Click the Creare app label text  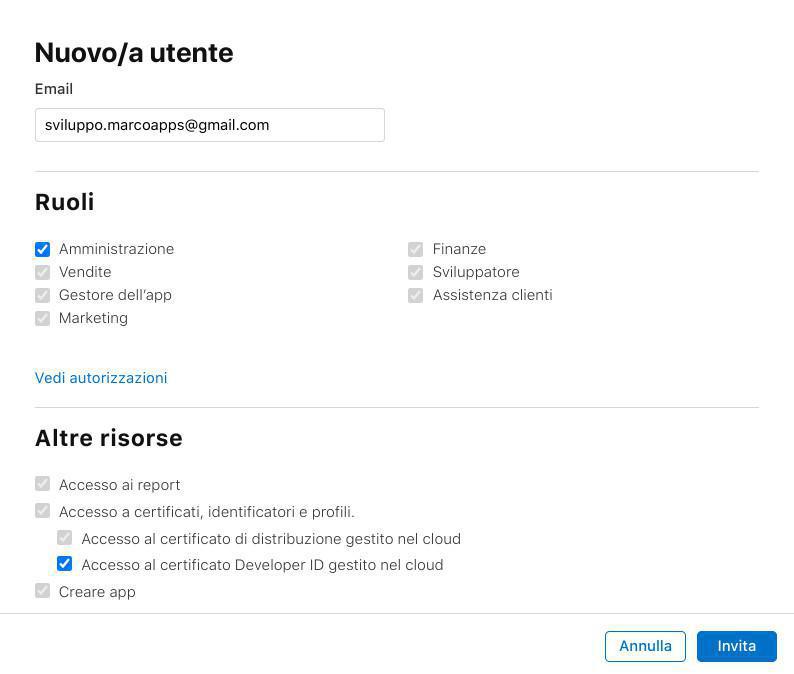tap(97, 592)
